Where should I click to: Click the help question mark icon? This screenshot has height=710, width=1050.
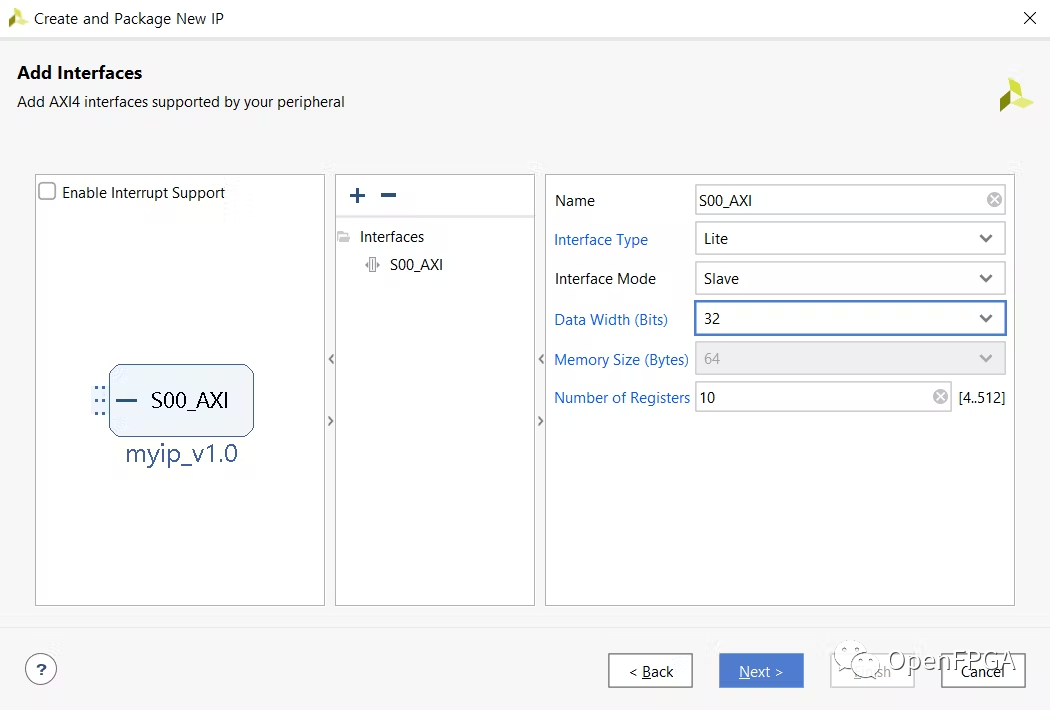[x=41, y=670]
